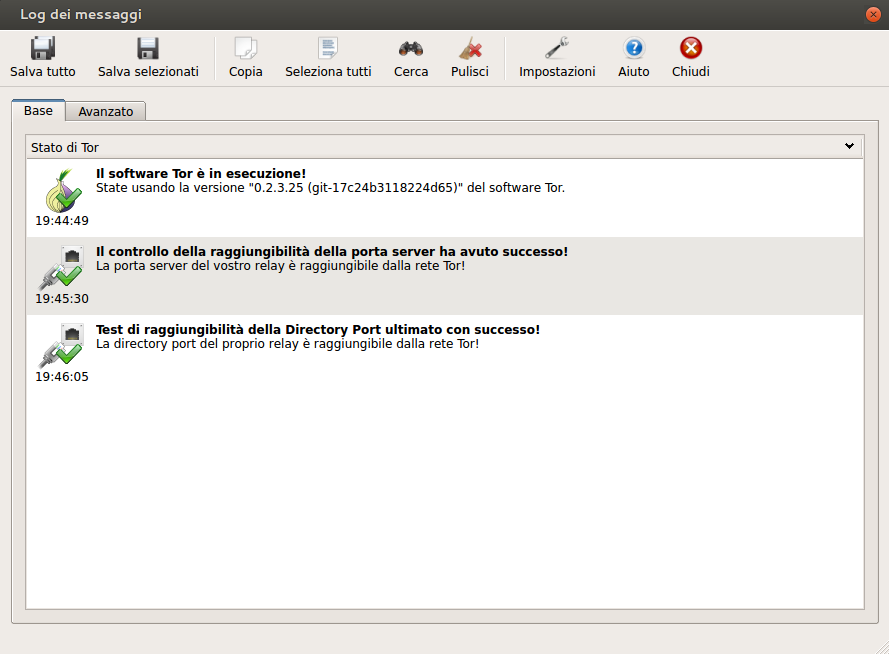The width and height of the screenshot is (889, 654).
Task: Select the 'Il software Tor è in esecuzione!' message
Action: [444, 198]
